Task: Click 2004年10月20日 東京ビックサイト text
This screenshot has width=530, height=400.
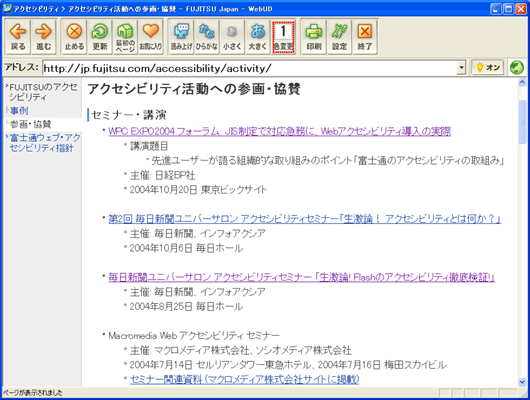Action: pos(198,190)
